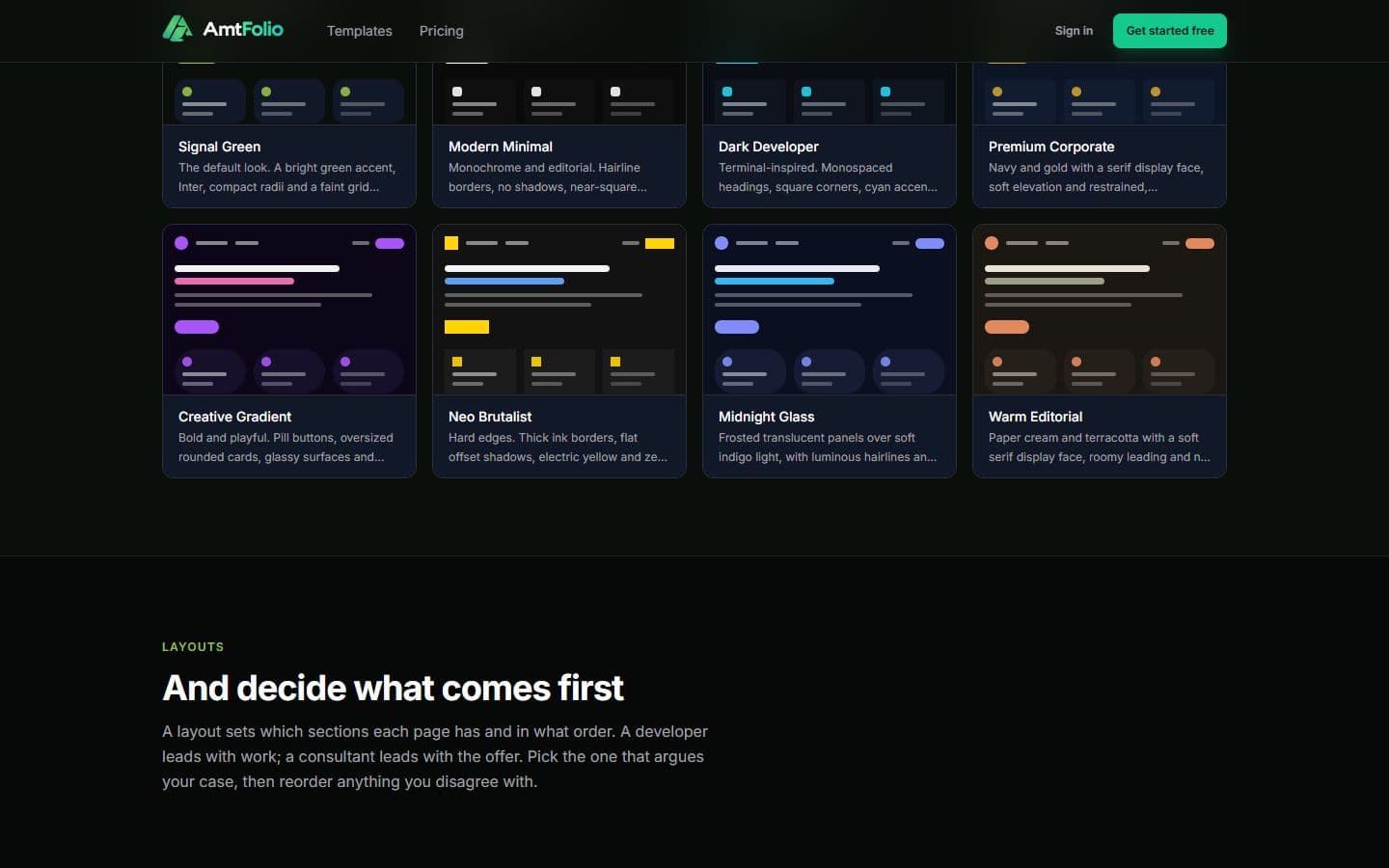Click the description starting 'Frosted translucent panels'

[x=828, y=448]
